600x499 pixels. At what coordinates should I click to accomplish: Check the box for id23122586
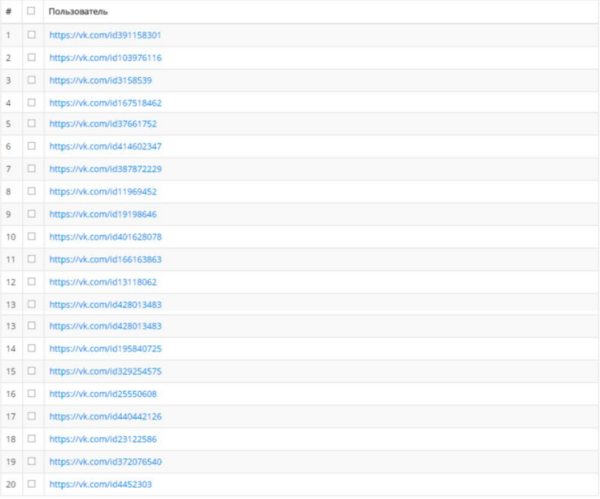click(31, 438)
